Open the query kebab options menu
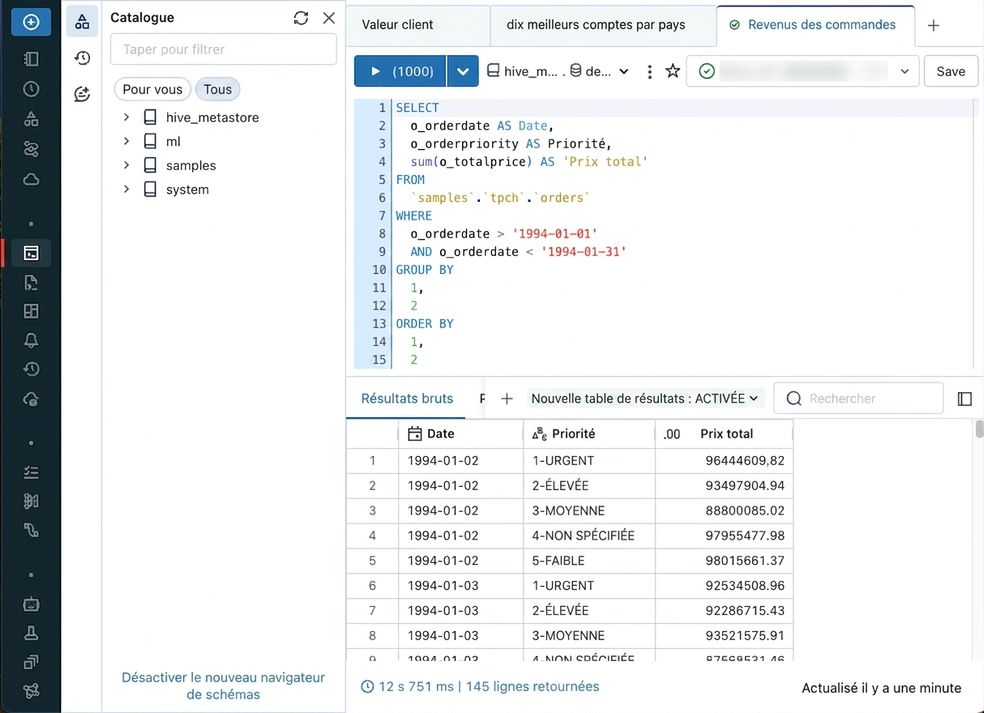Image resolution: width=984 pixels, height=713 pixels. click(x=650, y=72)
